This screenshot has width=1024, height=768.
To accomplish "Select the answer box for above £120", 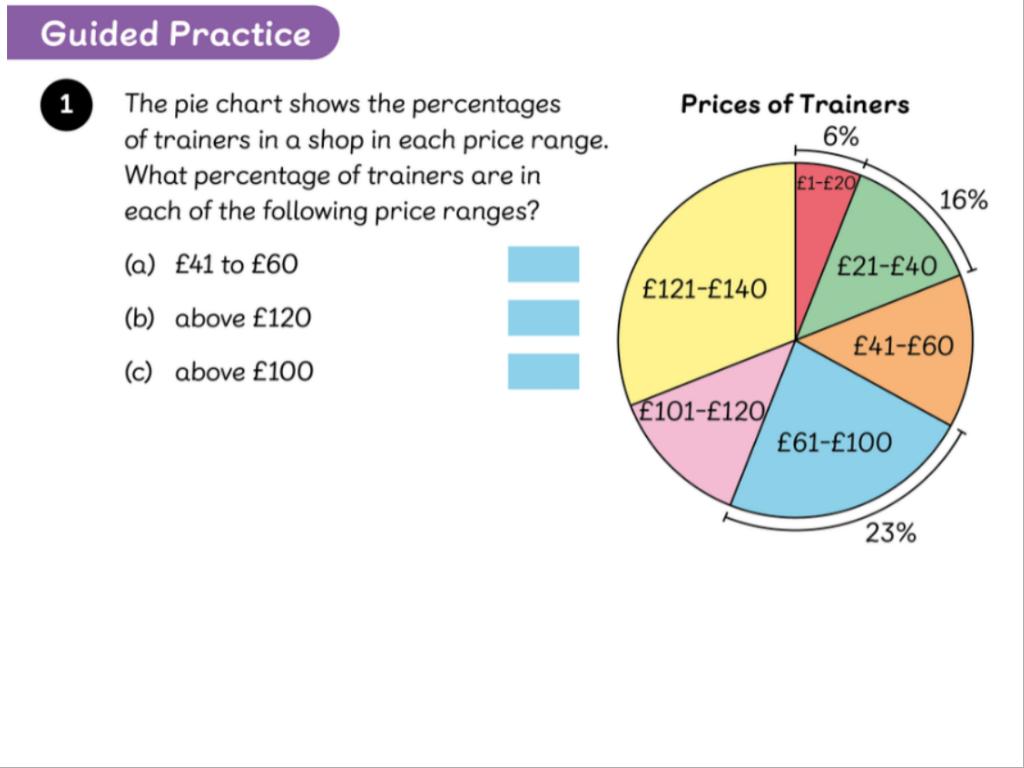I will pos(543,318).
